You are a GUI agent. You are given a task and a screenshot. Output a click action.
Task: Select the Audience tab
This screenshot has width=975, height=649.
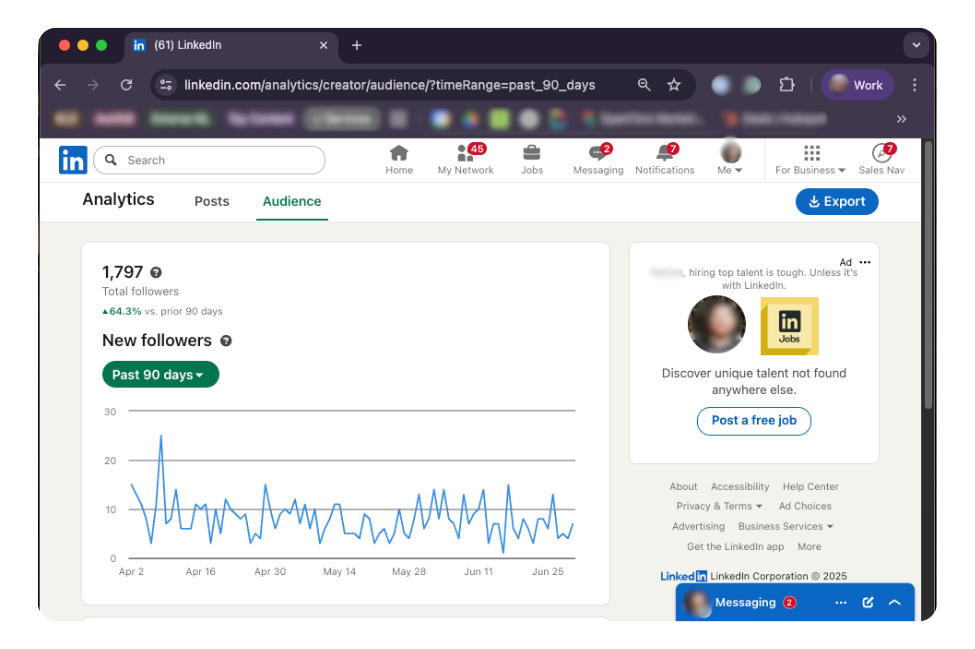coord(292,201)
